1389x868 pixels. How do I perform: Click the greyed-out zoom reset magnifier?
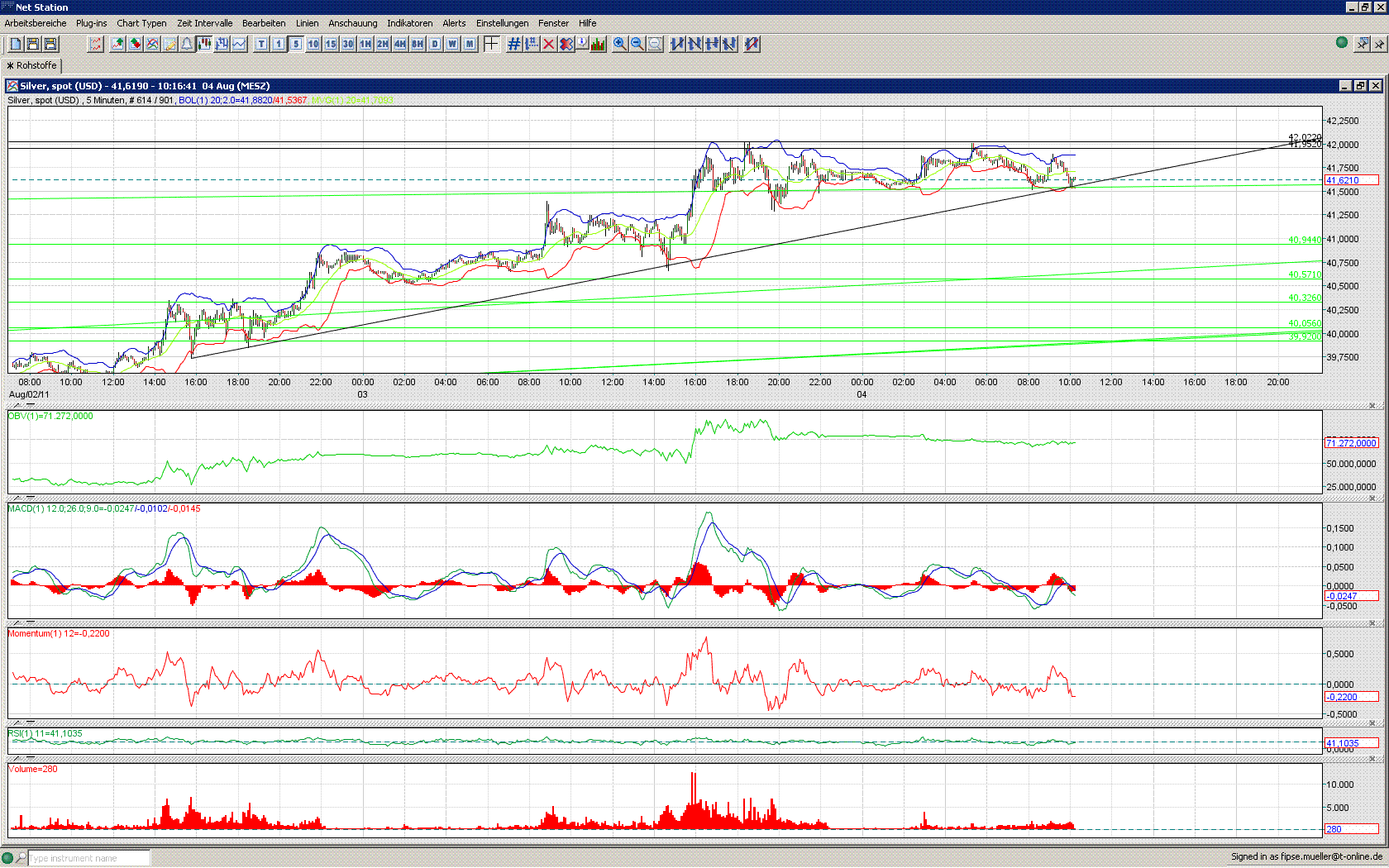(655, 44)
